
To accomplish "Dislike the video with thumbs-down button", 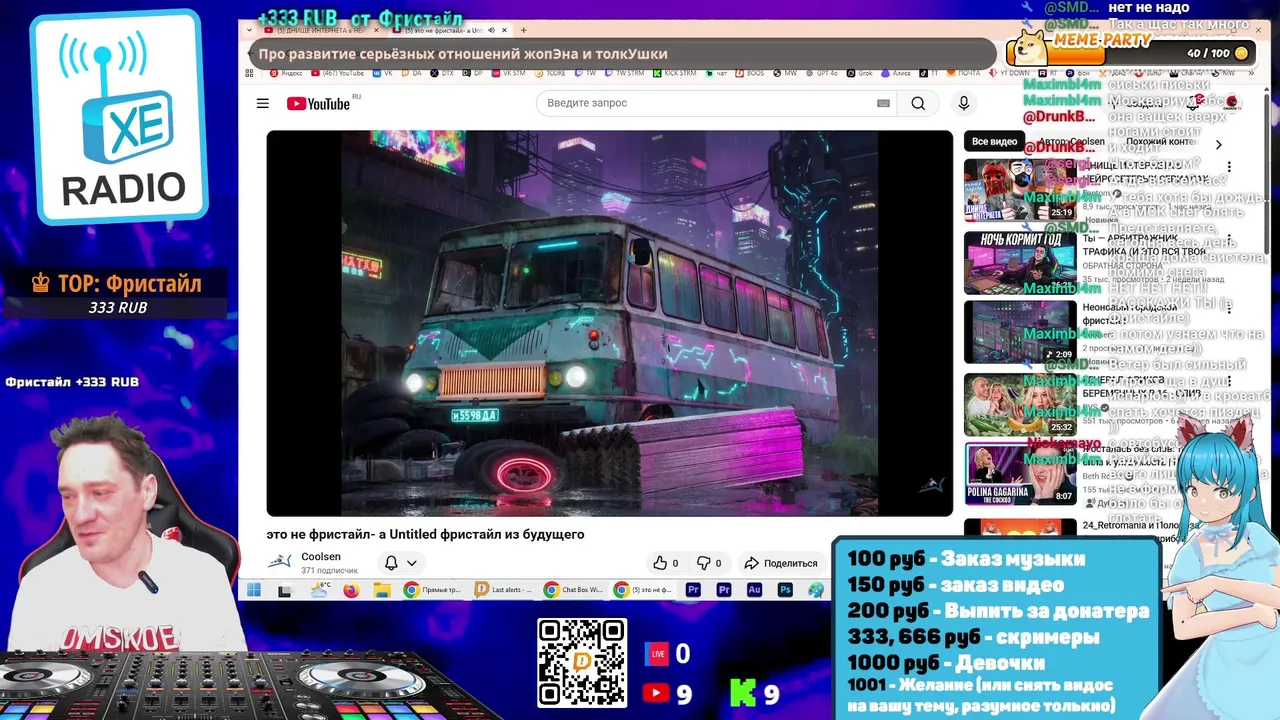I will 709,563.
